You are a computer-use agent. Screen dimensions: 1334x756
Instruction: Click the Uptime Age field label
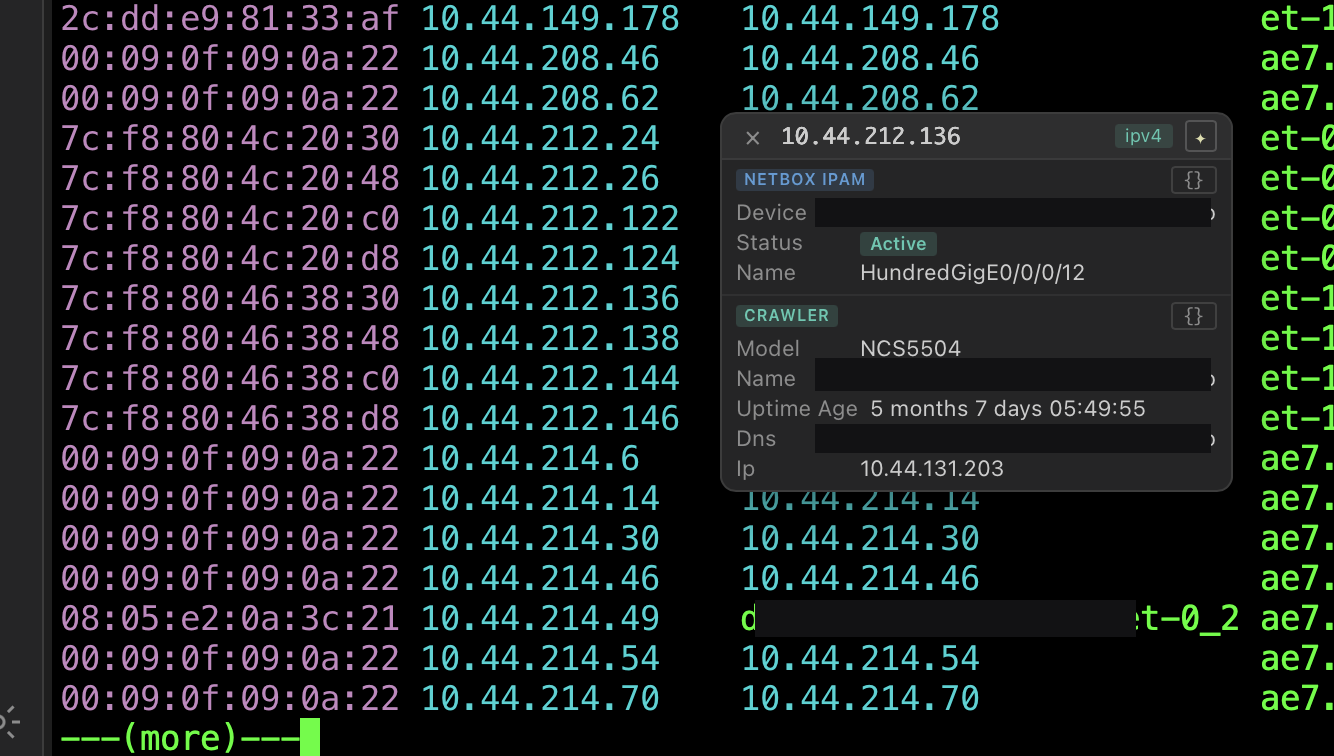pos(797,408)
